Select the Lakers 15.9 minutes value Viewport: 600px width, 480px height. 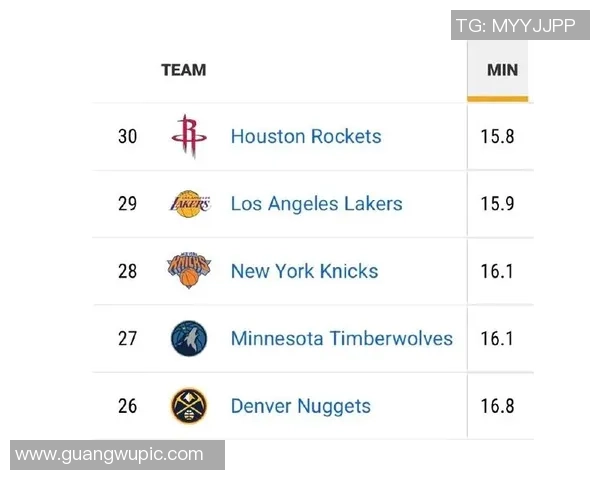497,204
